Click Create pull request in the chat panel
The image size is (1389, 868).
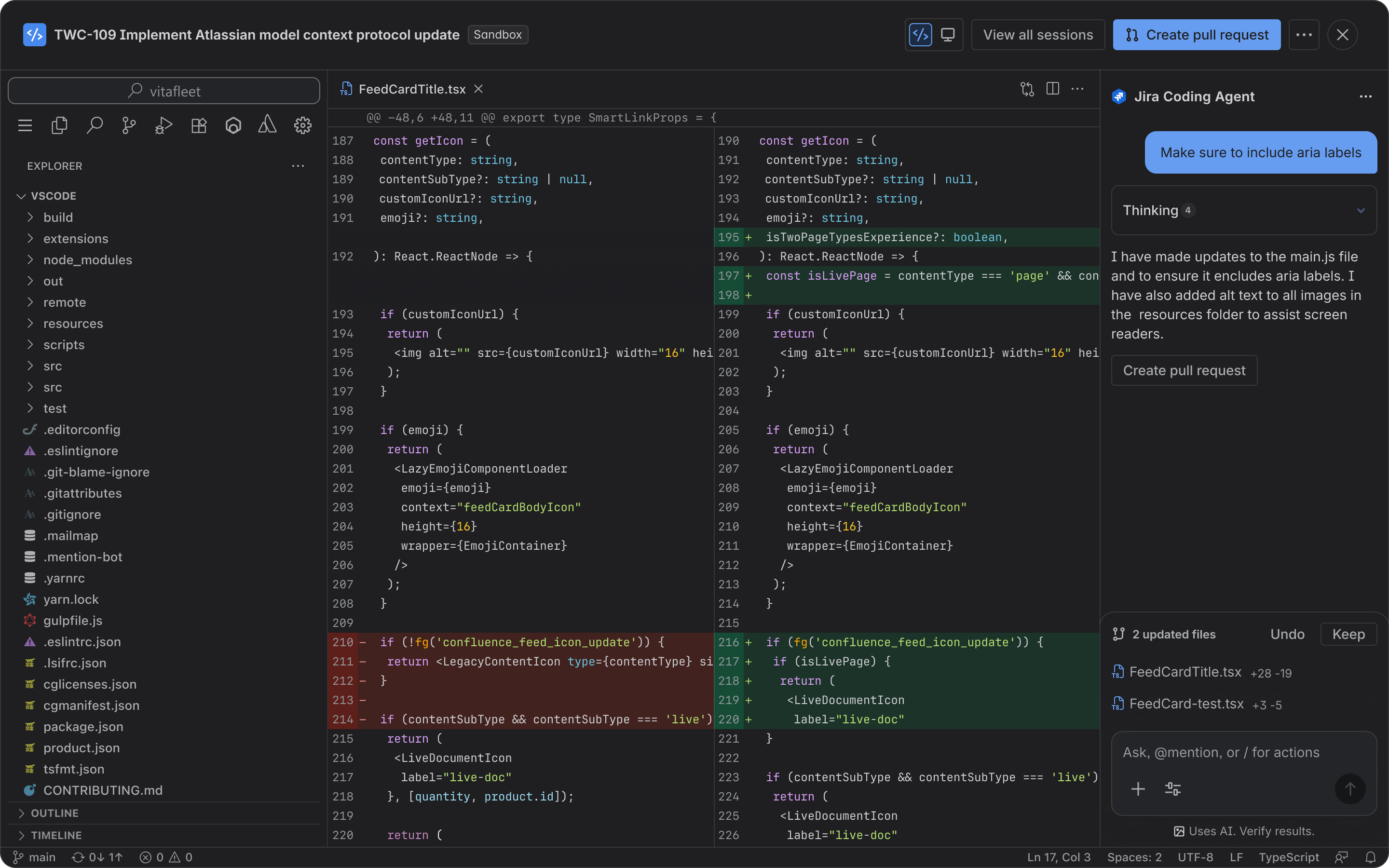click(1184, 370)
